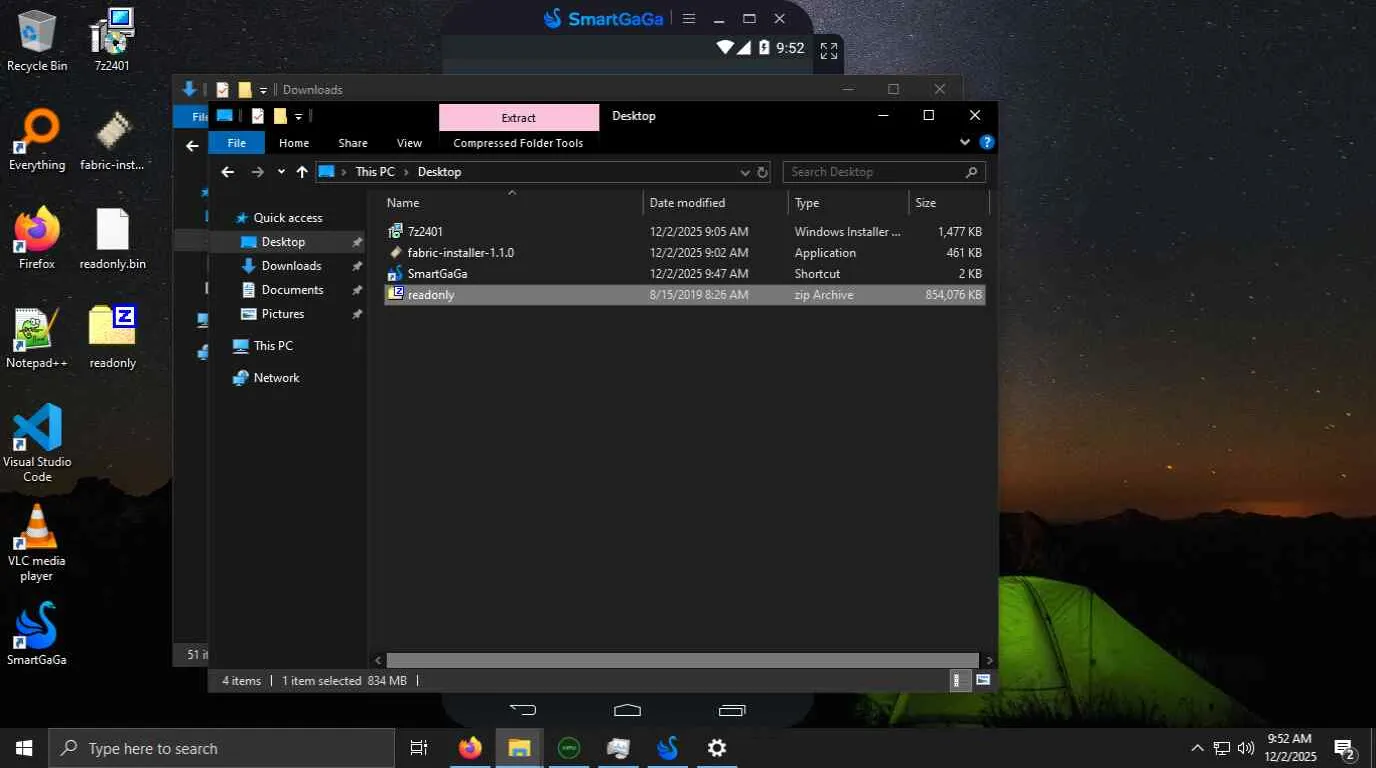Tap the Android Recents button in SmartGaGa
1376x768 pixels.
pyautogui.click(x=732, y=710)
